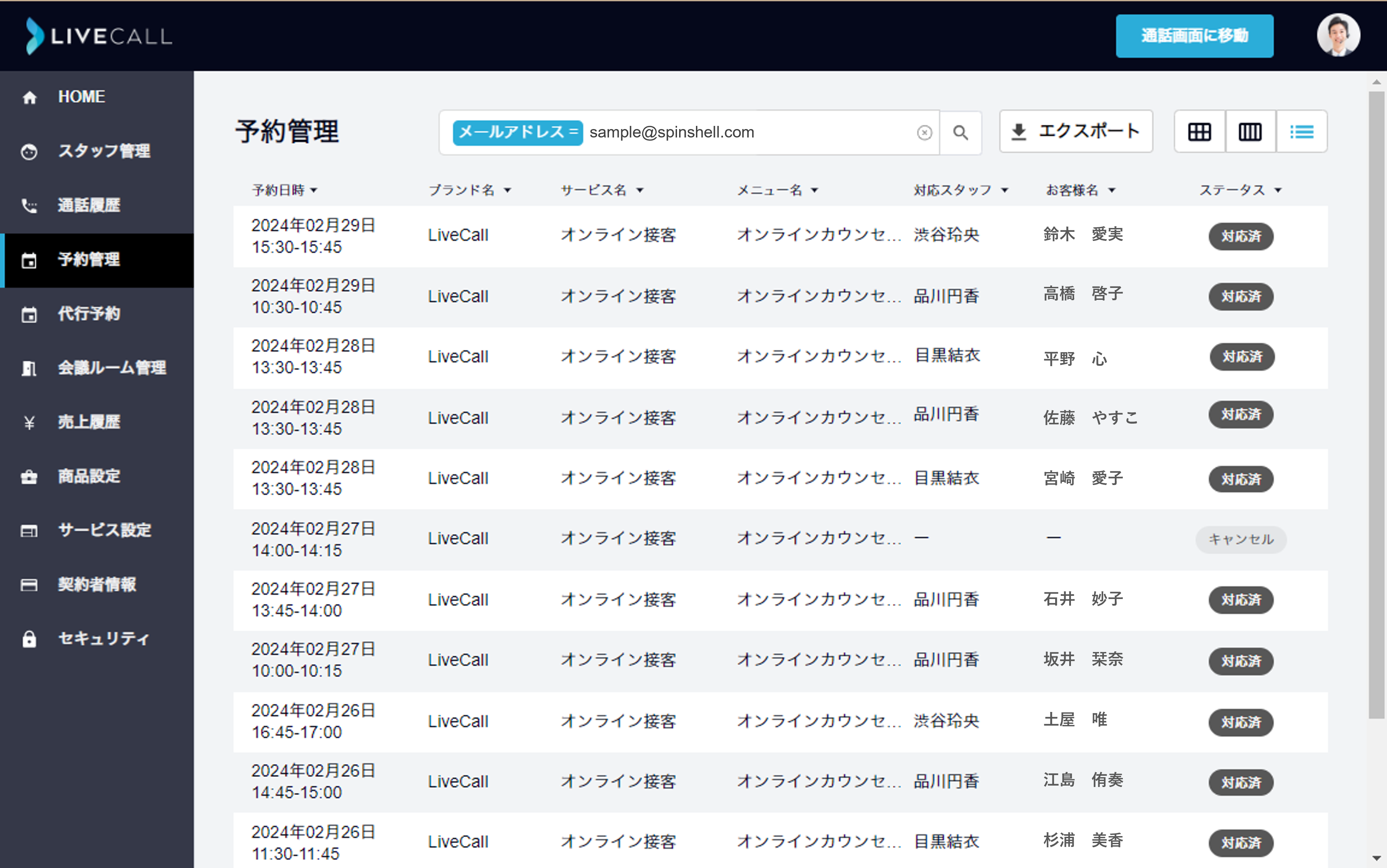Click the 通話履歴 phone icon
The height and width of the screenshot is (868, 1387).
[29, 206]
